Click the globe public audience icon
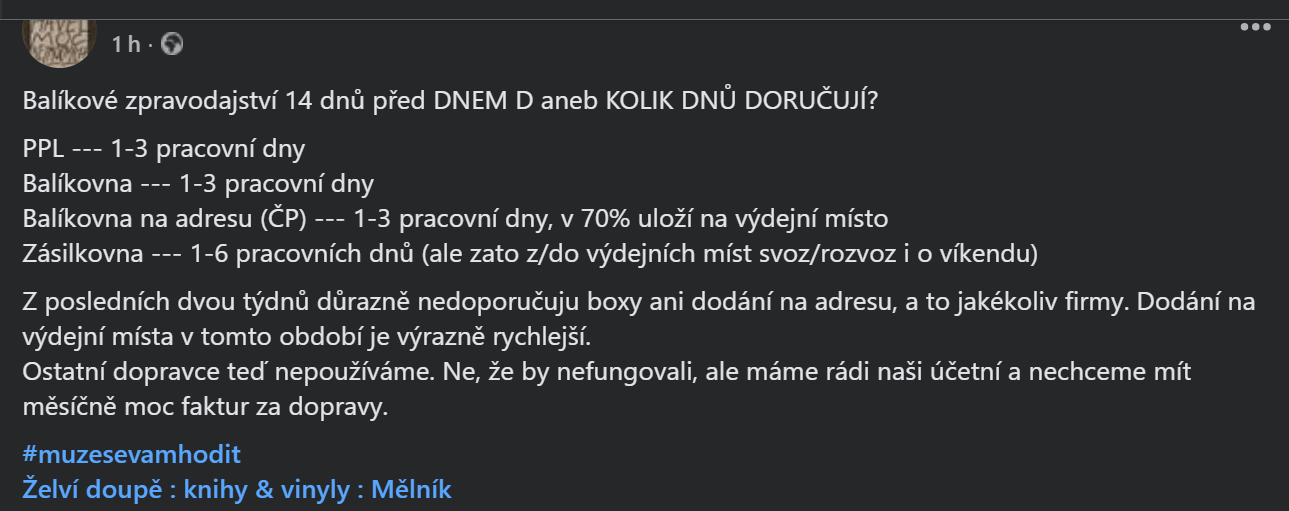 (172, 44)
